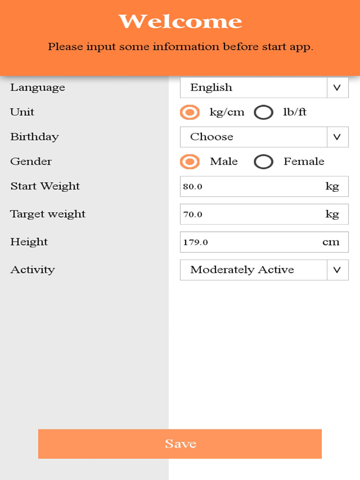Click the Height field showing 179.0
Viewport: 360px width, 480px height.
tap(264, 242)
